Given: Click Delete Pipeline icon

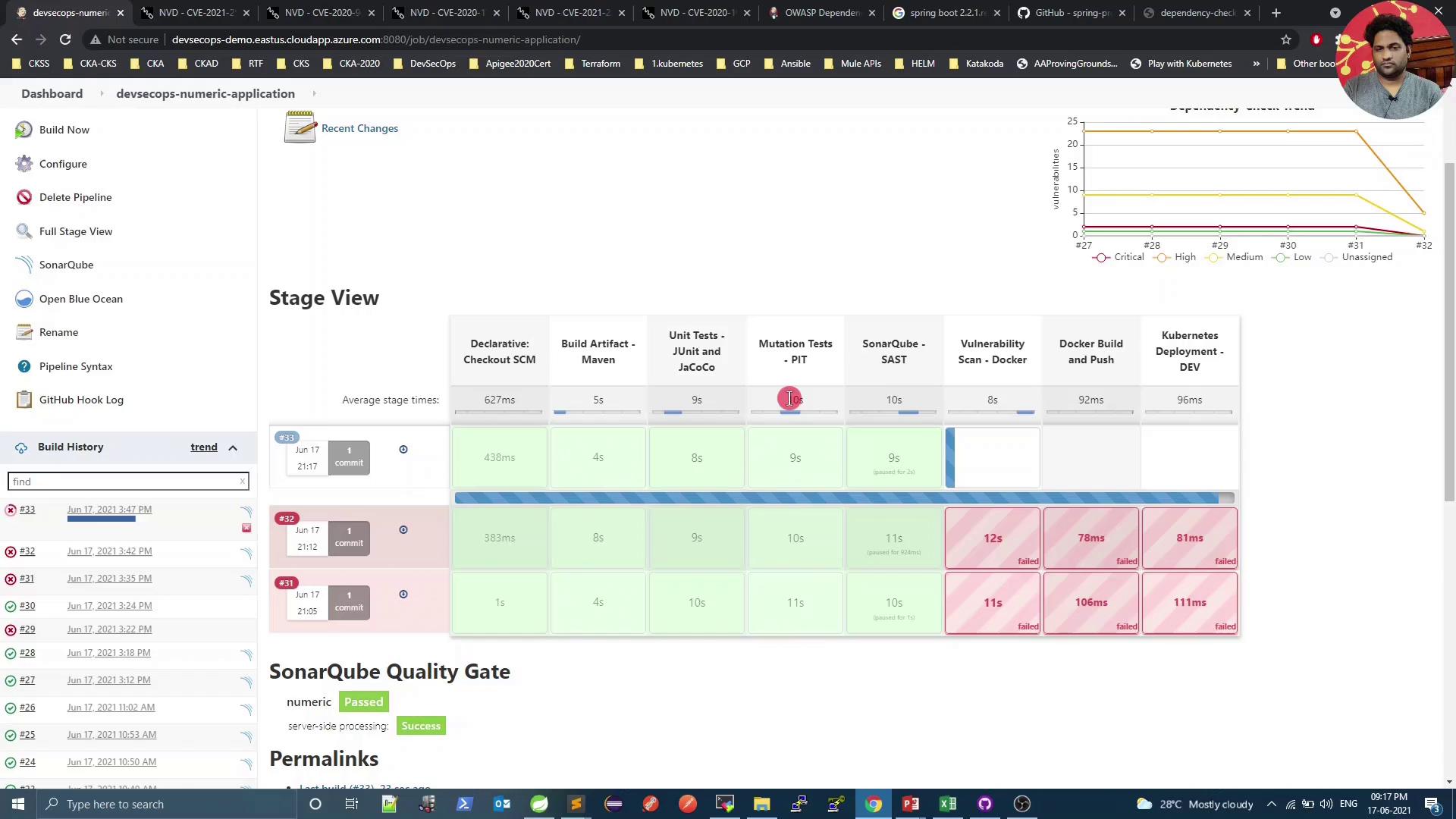Looking at the screenshot, I should coord(24,197).
